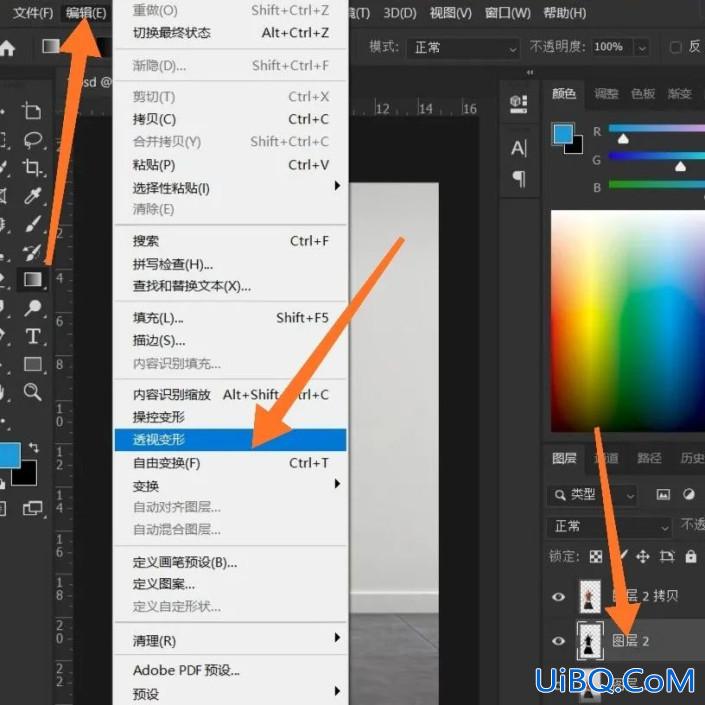705x705 pixels.
Task: Click the 不透明度 100% value field
Action: click(611, 47)
